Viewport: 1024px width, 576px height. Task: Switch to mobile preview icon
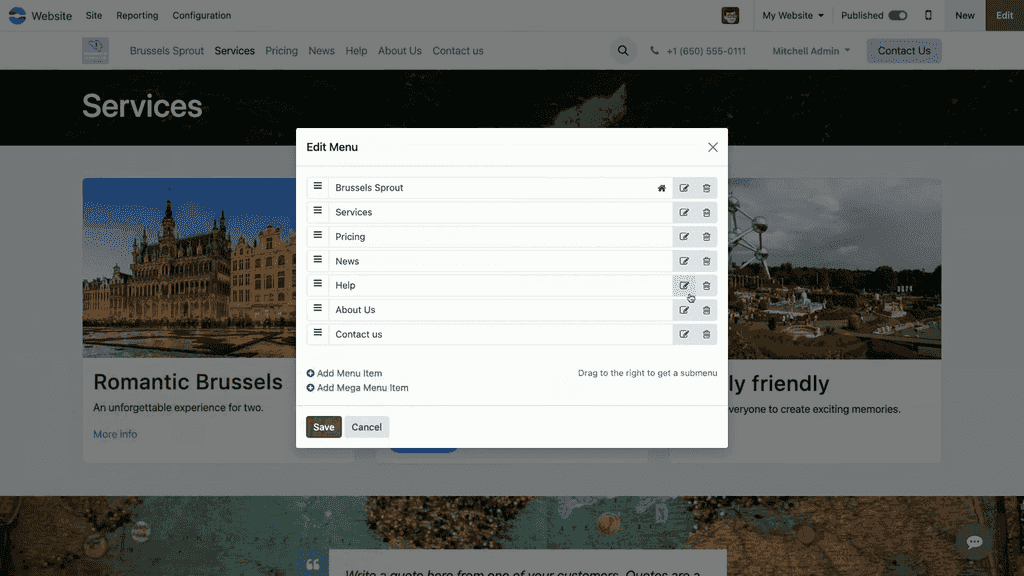[x=928, y=15]
